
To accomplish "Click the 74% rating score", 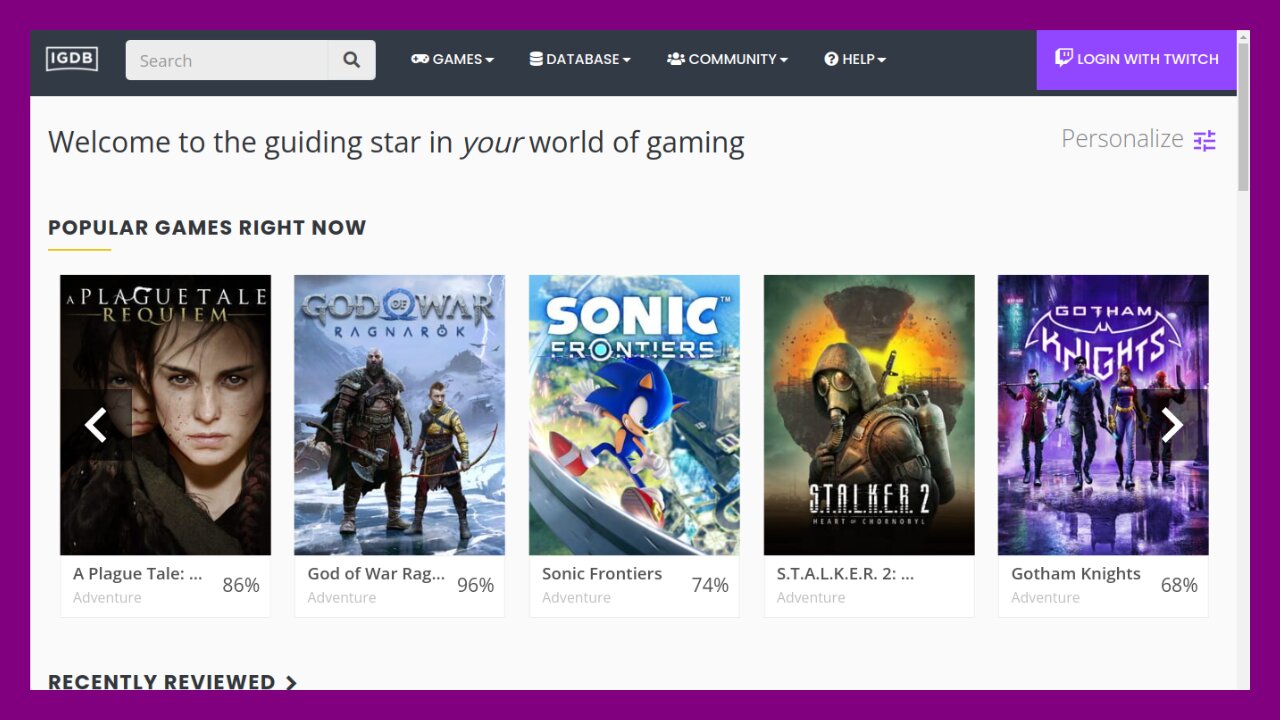I will 710,585.
